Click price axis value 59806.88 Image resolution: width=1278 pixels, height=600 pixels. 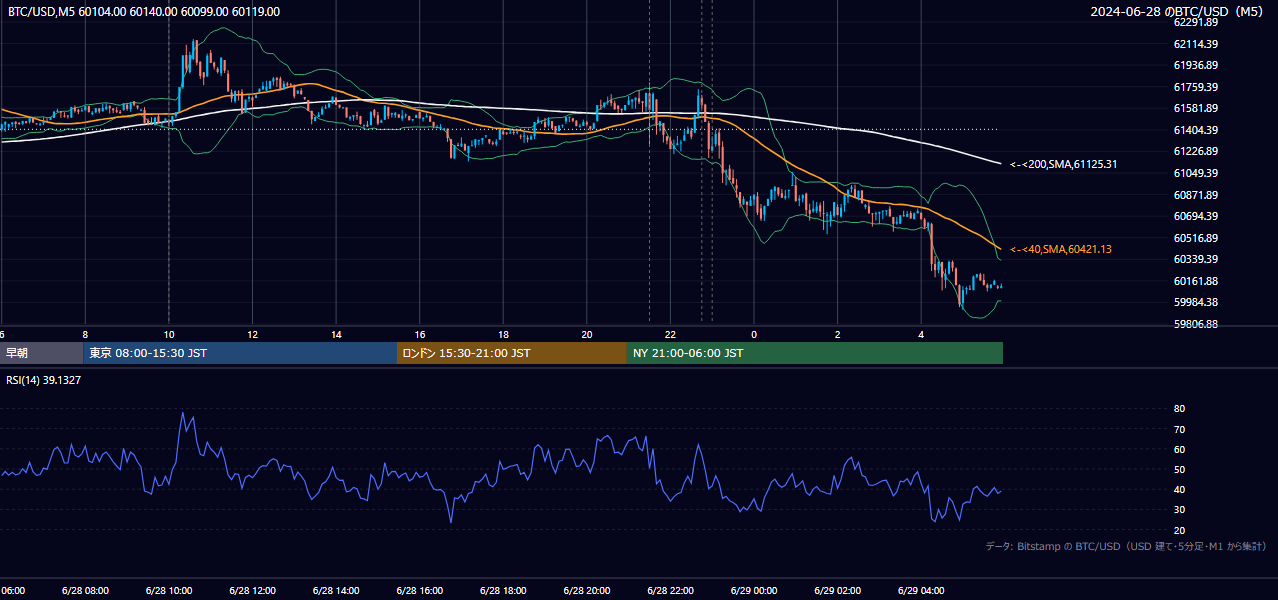(1195, 324)
